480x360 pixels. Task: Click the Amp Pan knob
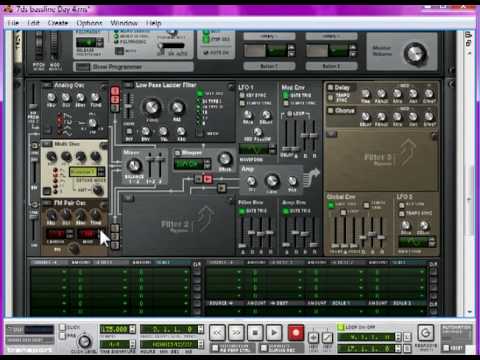(292, 181)
